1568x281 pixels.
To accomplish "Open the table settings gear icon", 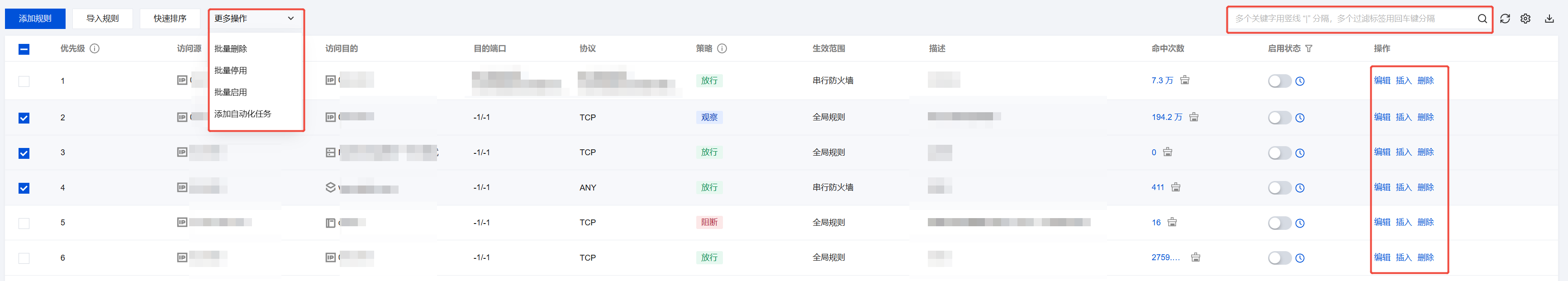I will pyautogui.click(x=1525, y=19).
